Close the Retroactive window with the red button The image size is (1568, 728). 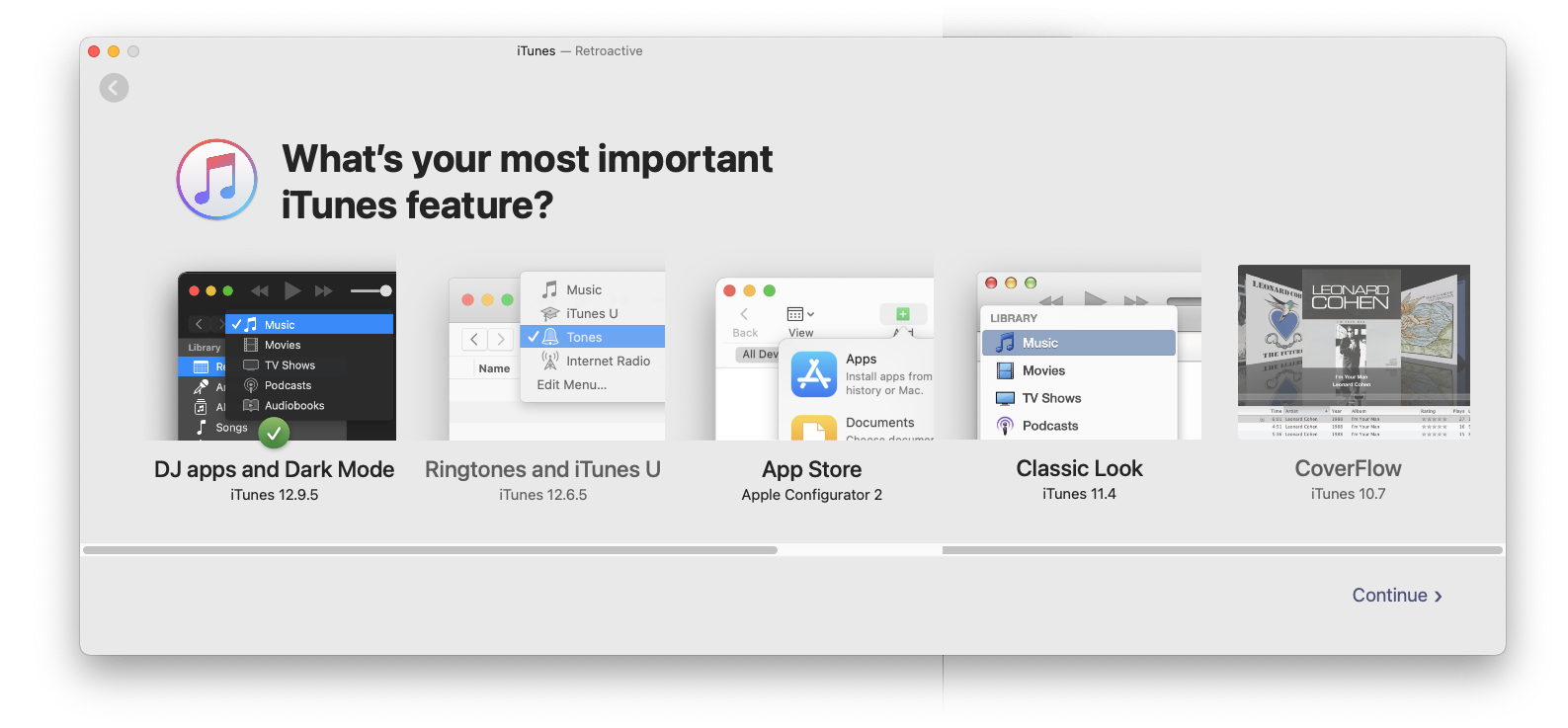(94, 51)
